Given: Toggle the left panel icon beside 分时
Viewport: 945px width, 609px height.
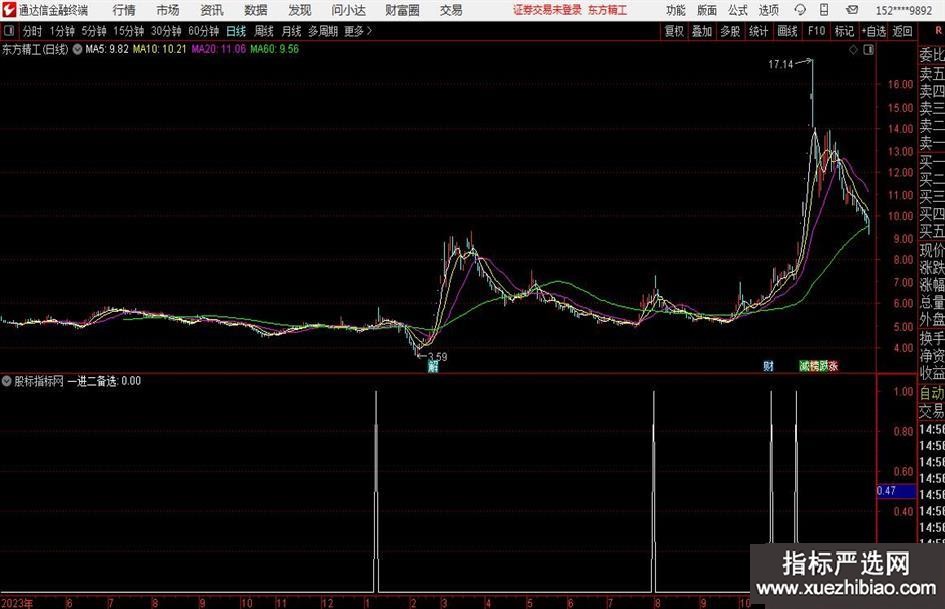Looking at the screenshot, I should pos(9,31).
